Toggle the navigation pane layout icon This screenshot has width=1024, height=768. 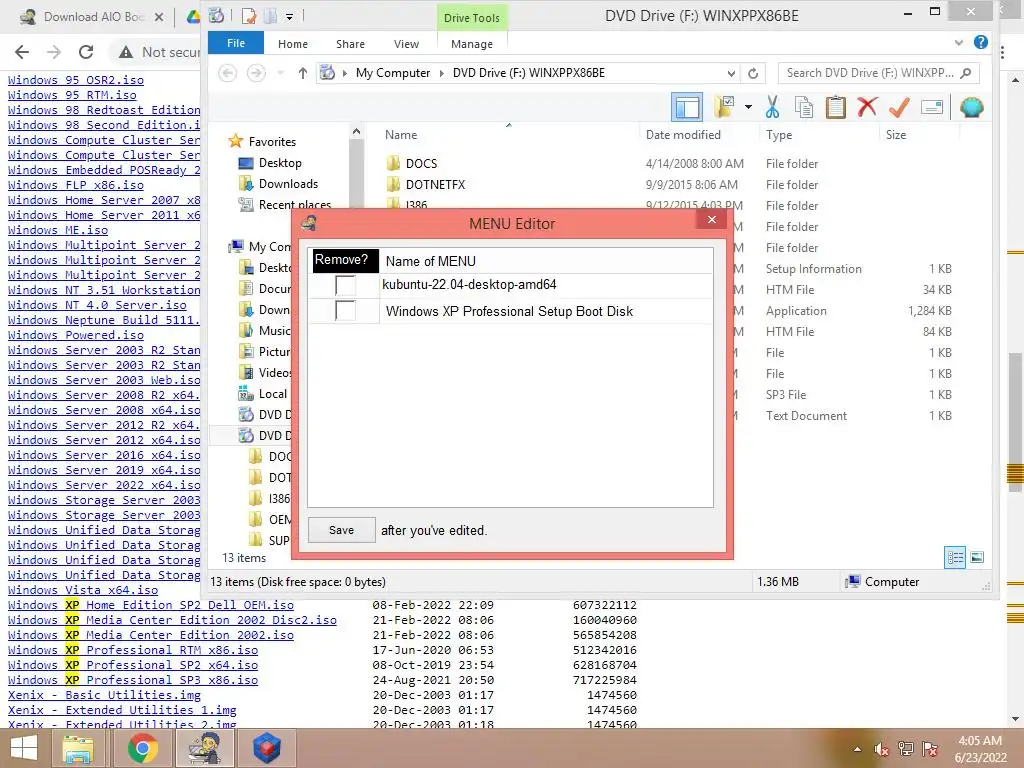(x=687, y=107)
